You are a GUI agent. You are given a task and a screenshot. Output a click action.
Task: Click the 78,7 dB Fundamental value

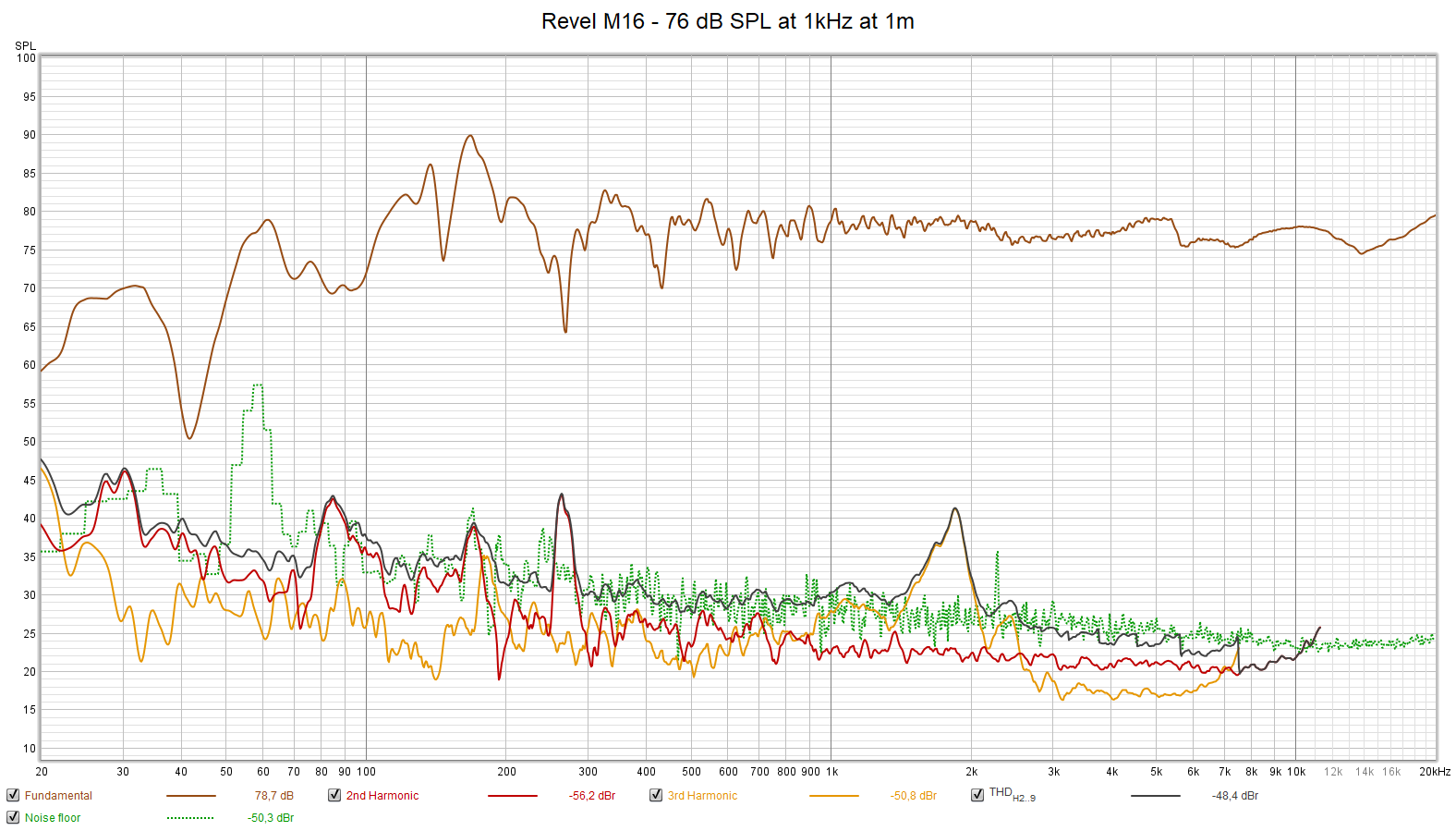[274, 796]
